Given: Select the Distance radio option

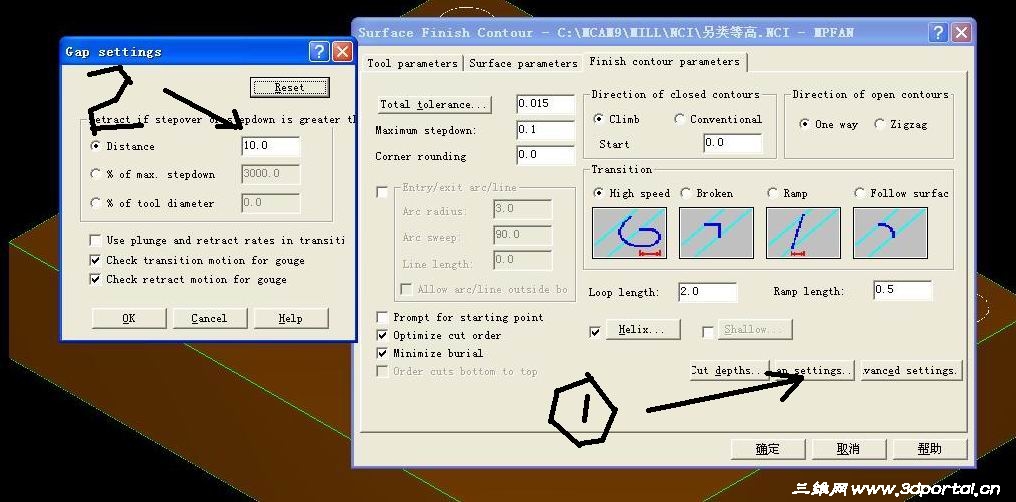Looking at the screenshot, I should coord(95,146).
